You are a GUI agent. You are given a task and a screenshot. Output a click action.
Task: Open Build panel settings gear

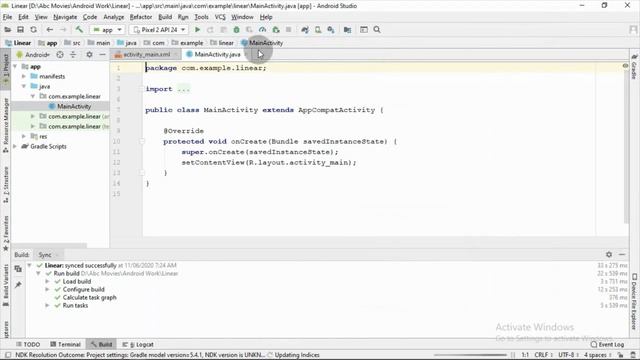[x=609, y=254]
